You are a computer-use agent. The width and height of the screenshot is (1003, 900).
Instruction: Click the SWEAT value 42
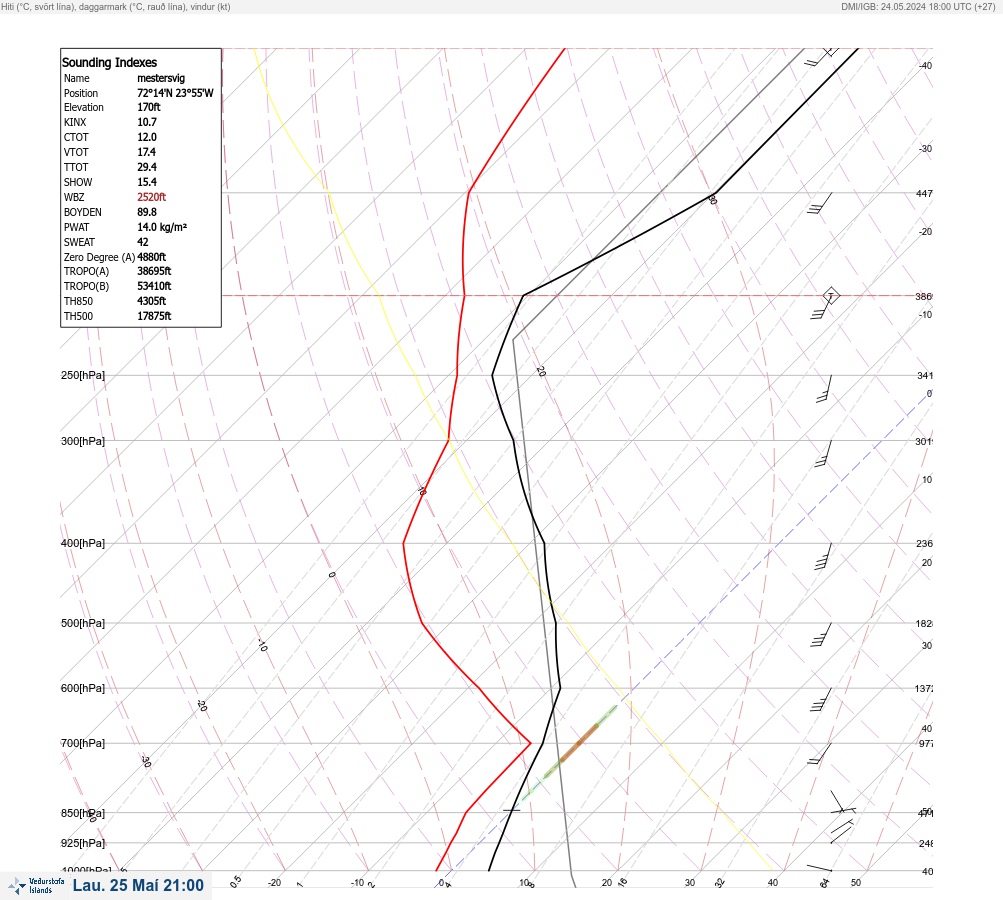[x=143, y=242]
